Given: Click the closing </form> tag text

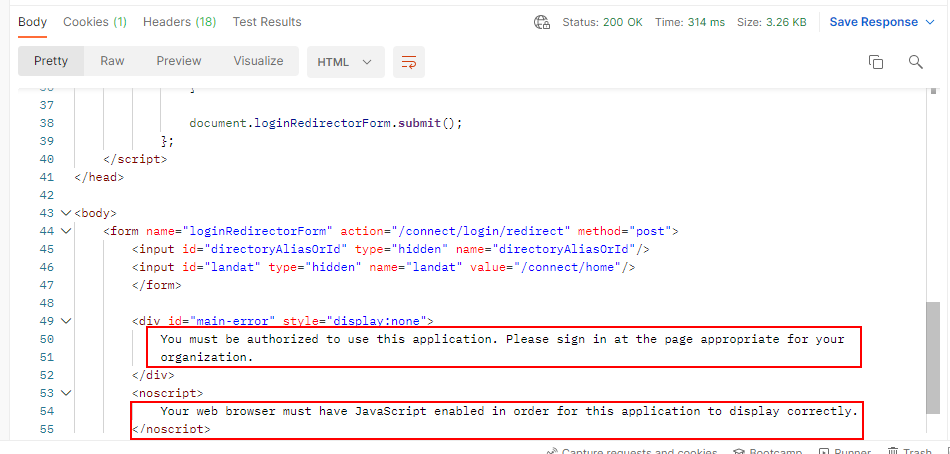Looking at the screenshot, I should (157, 285).
